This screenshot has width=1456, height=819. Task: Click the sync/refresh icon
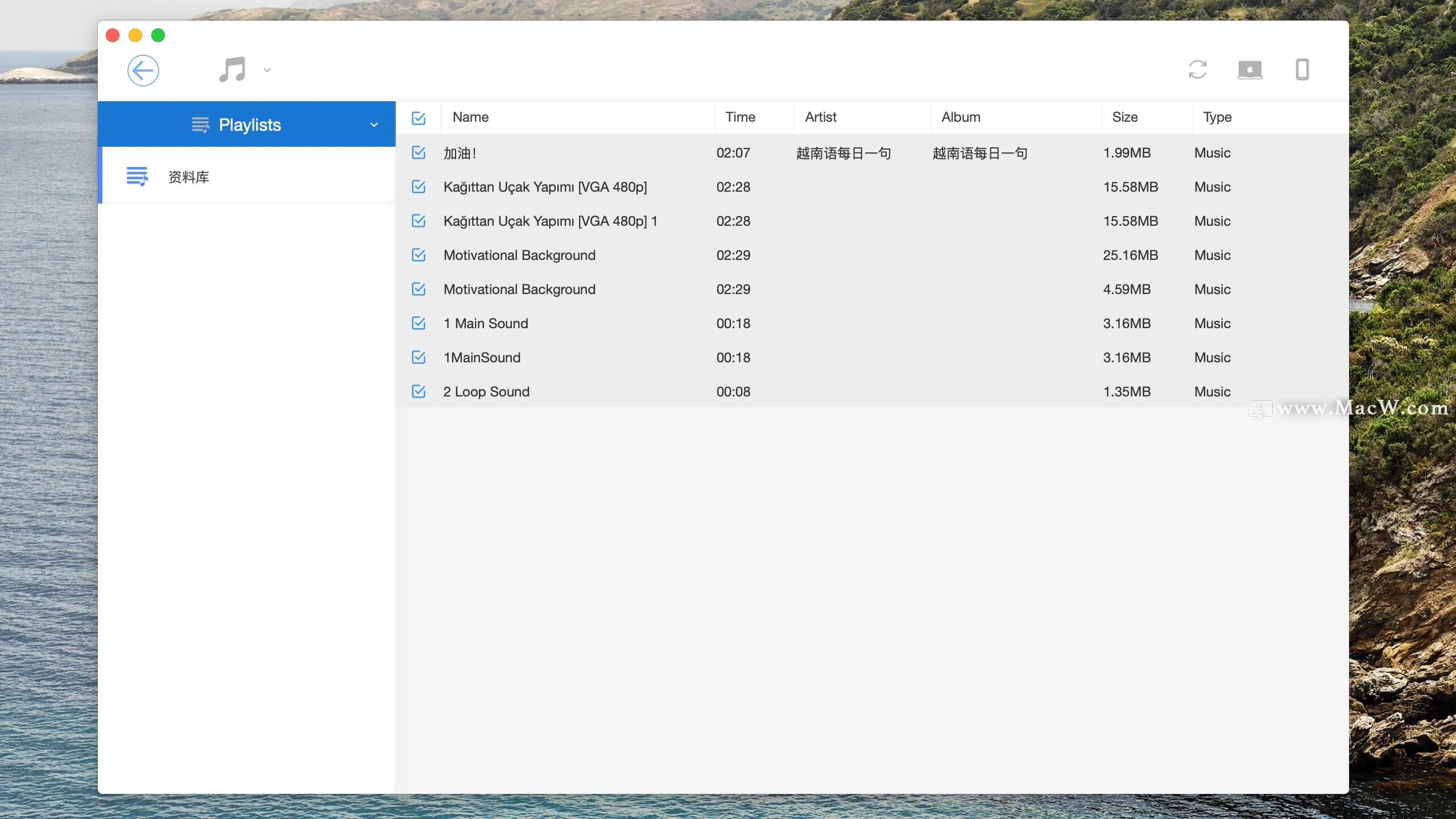(x=1197, y=69)
